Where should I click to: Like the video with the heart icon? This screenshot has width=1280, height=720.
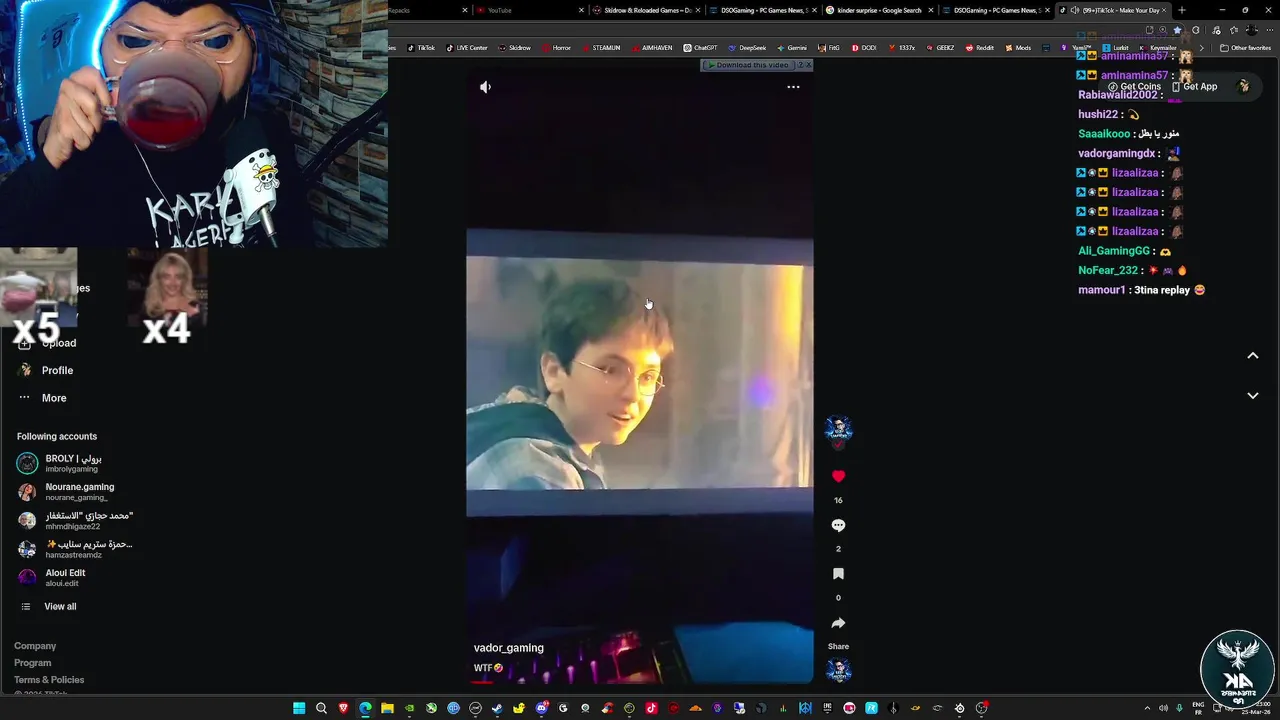point(838,476)
